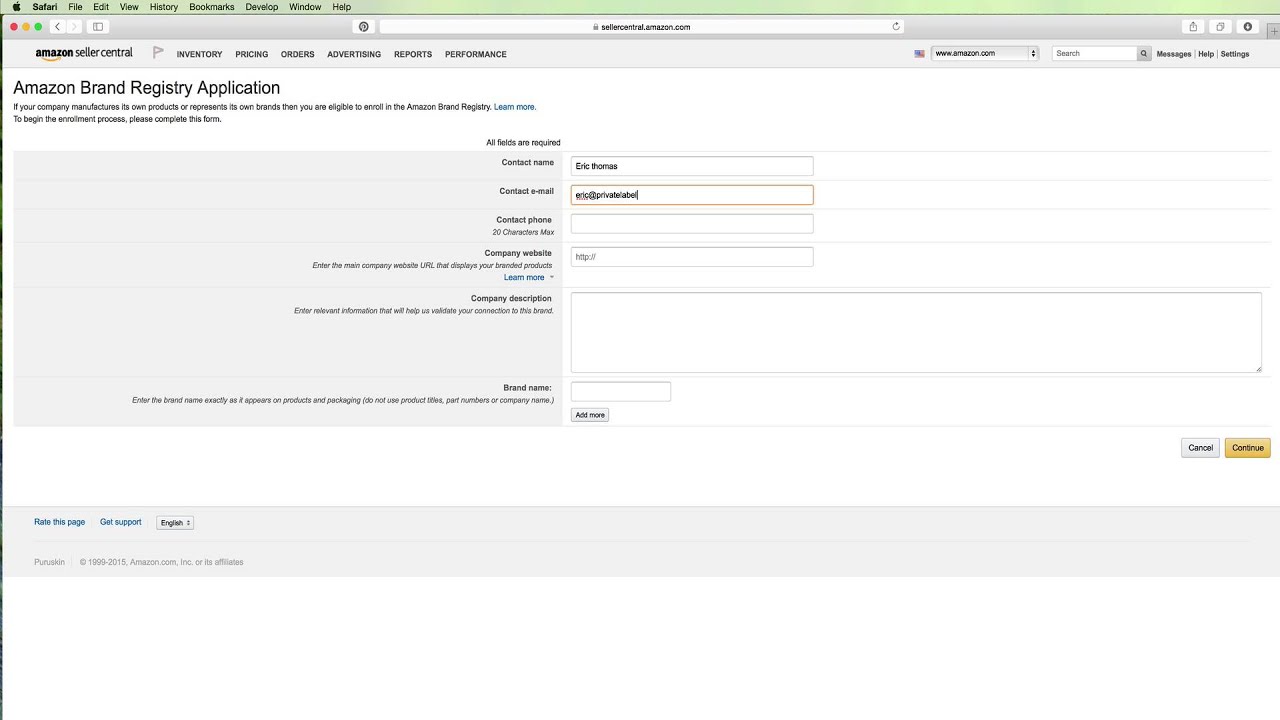
Task: Focus the Brand name field
Action: click(621, 392)
